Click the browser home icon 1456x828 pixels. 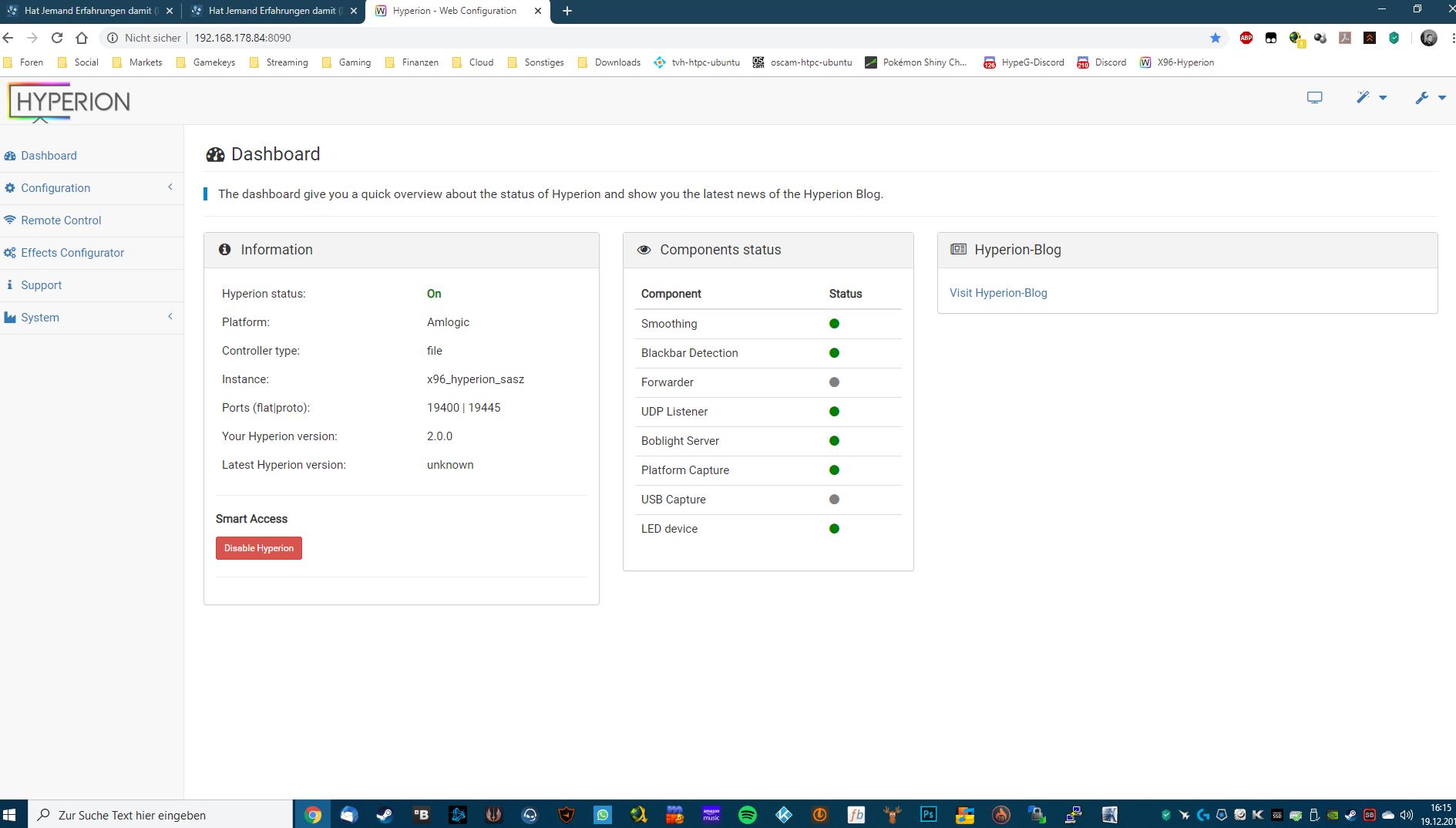click(82, 38)
